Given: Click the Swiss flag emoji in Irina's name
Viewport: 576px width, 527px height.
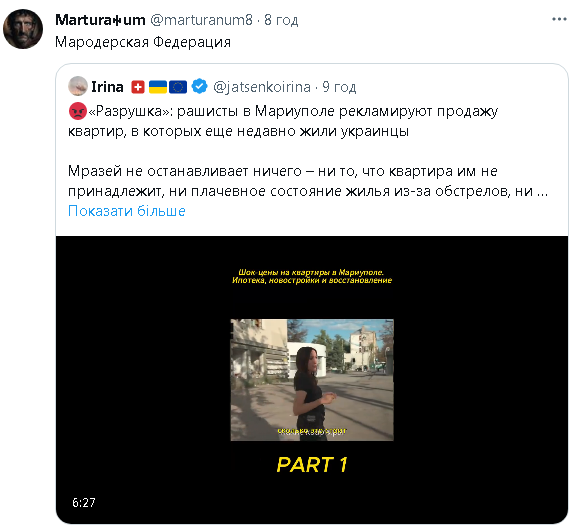Looking at the screenshot, I should pyautogui.click(x=138, y=87).
